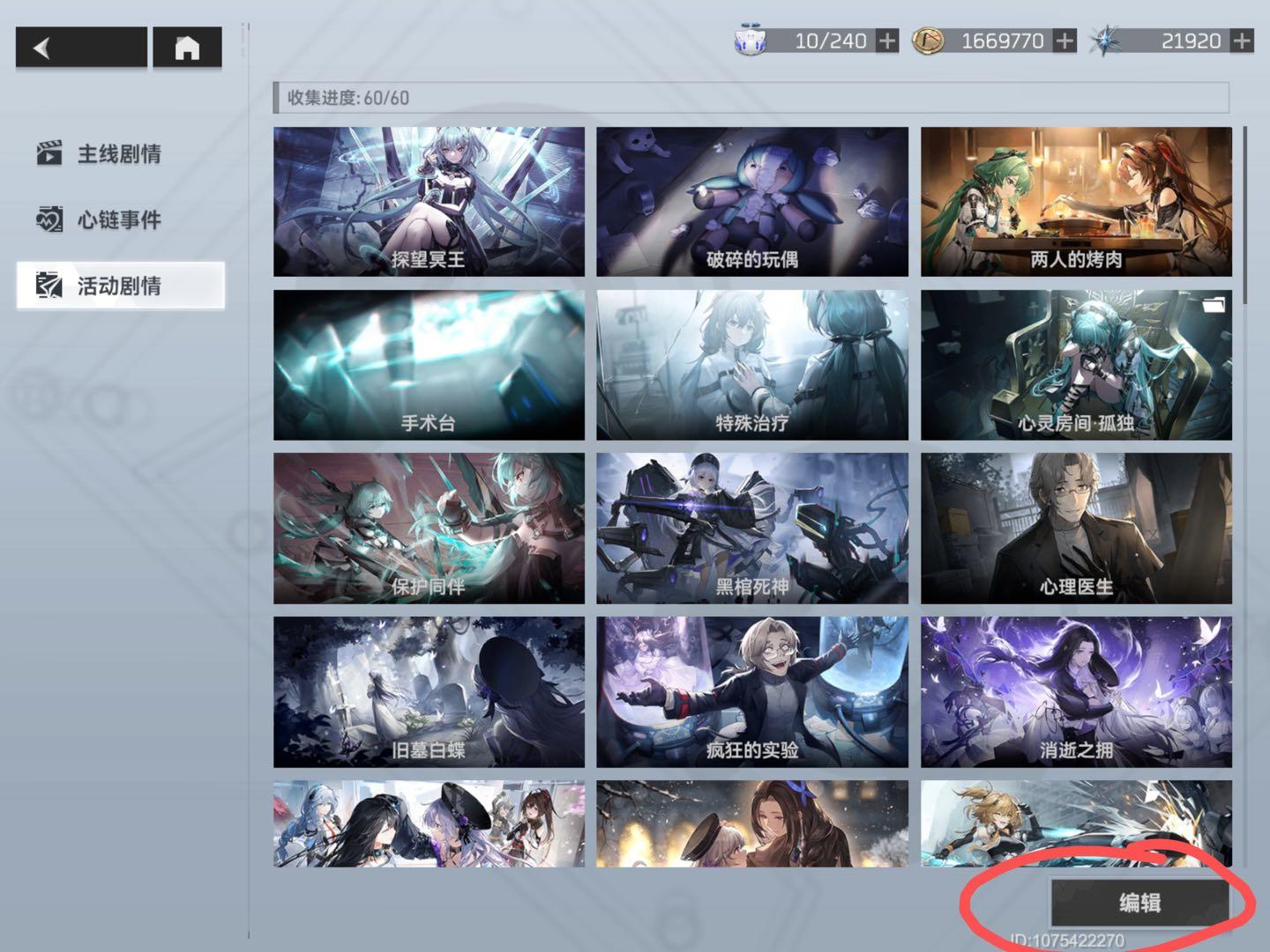Choose the 消逝之拥 story card

pos(1076,692)
